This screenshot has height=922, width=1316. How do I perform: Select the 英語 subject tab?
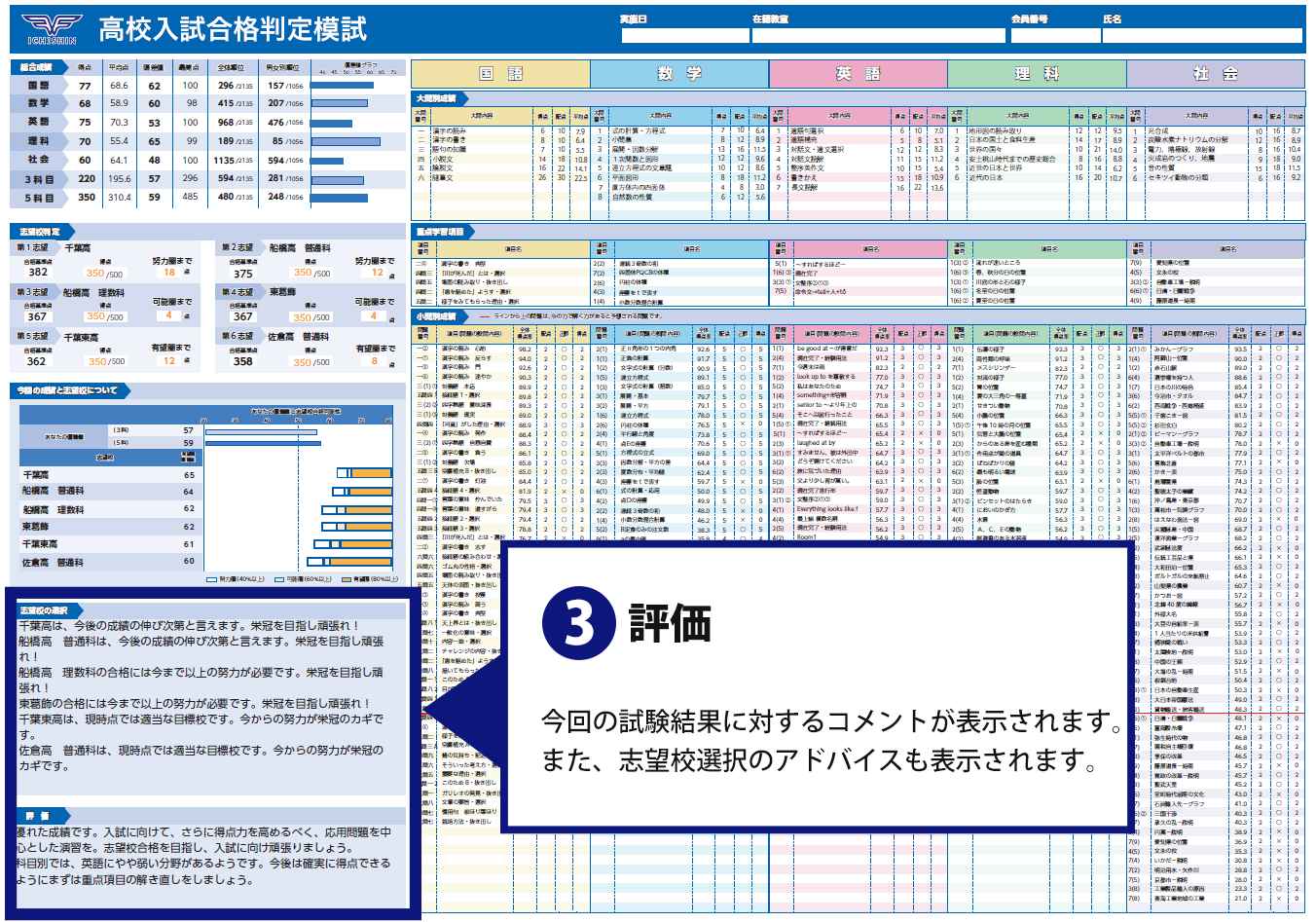tap(858, 74)
